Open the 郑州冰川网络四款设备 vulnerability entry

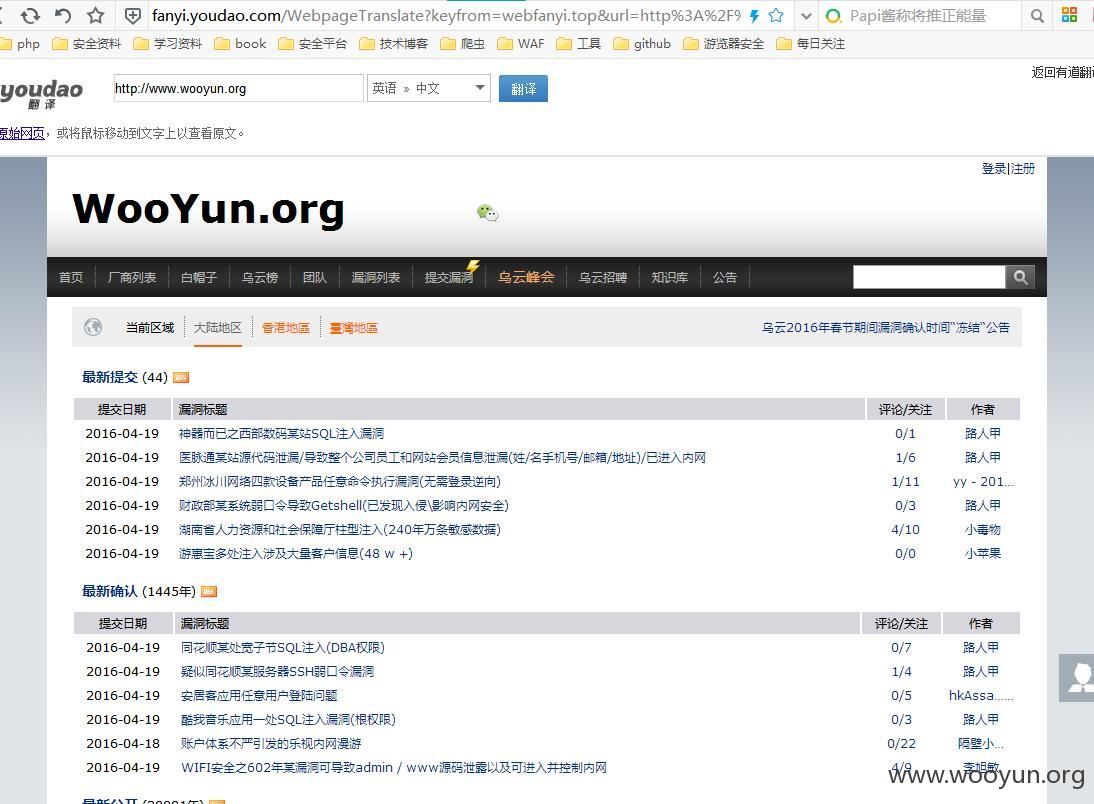[x=340, y=482]
